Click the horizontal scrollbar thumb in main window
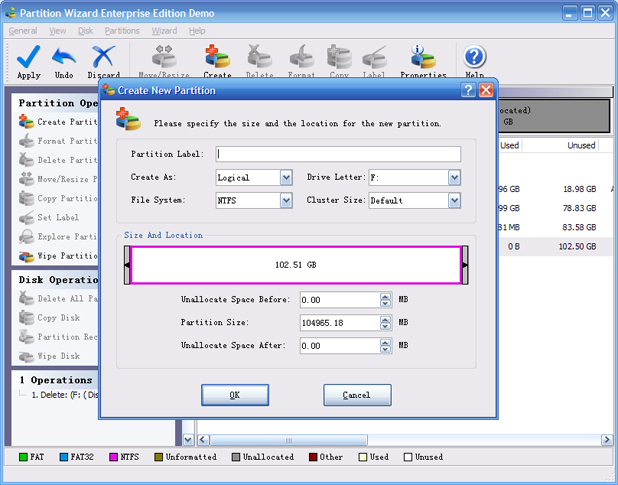Screen dimensions: 618x485 coord(289,440)
